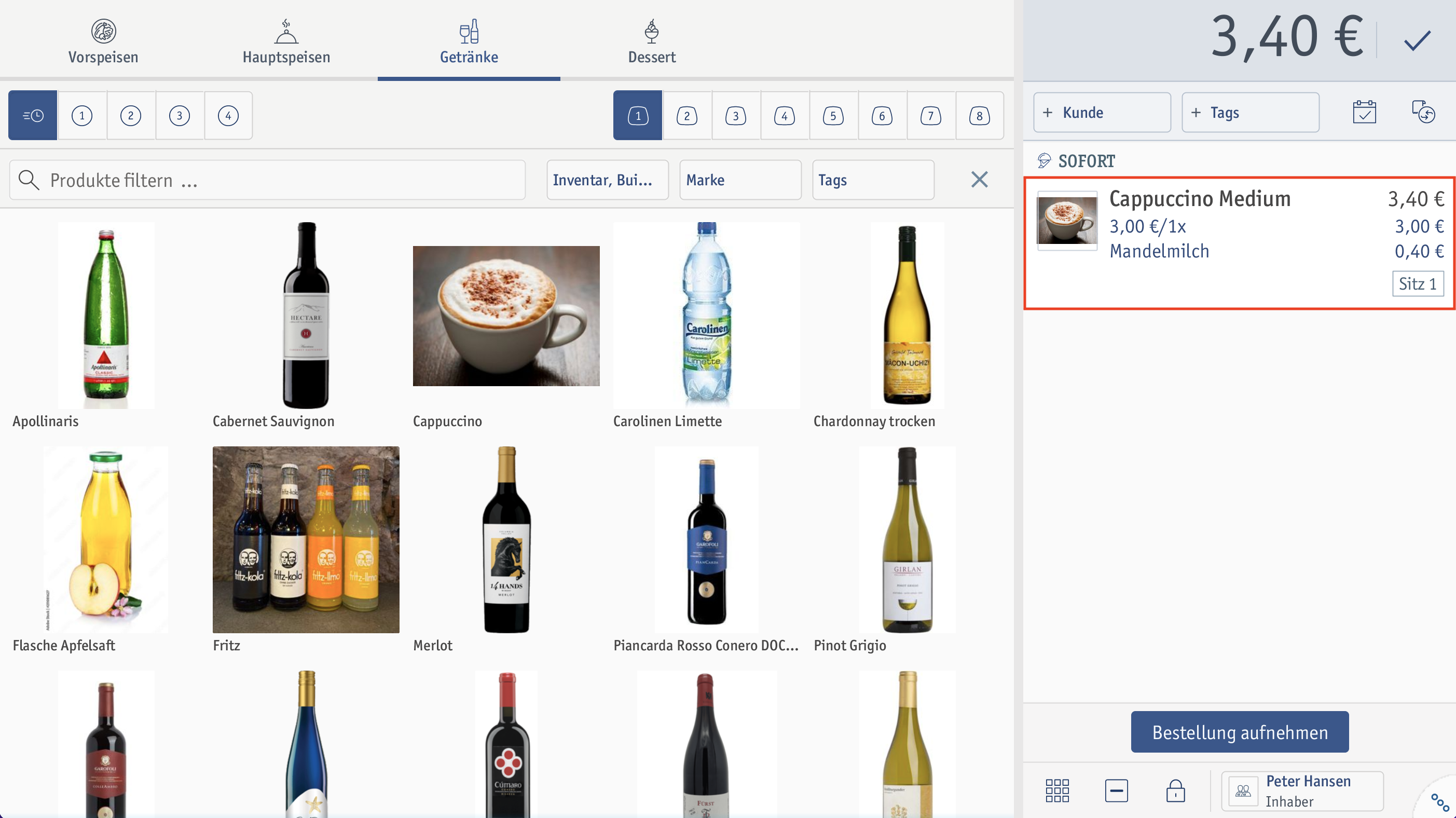The height and width of the screenshot is (818, 1456).
Task: Open the order history refresh icon
Action: click(x=1423, y=112)
